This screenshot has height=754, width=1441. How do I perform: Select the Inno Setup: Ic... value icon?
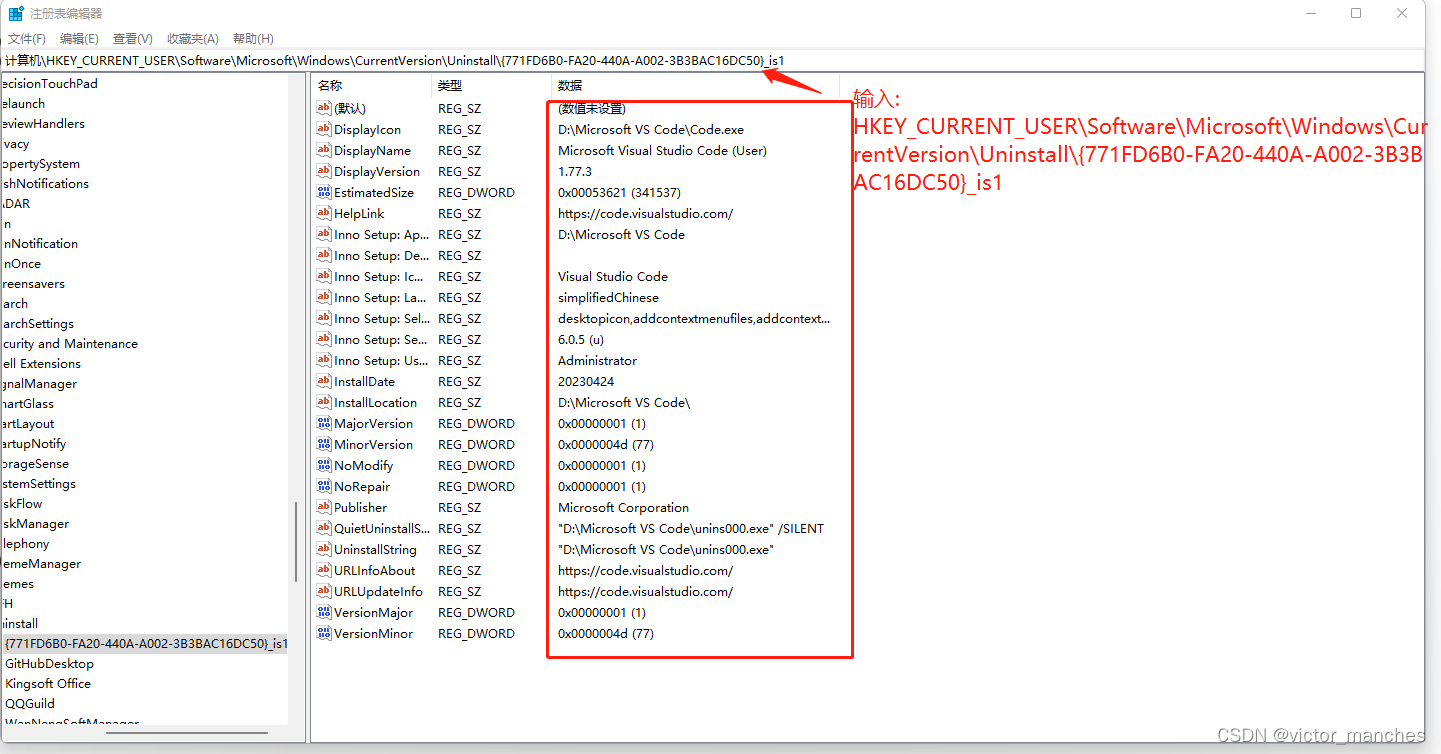[x=324, y=276]
